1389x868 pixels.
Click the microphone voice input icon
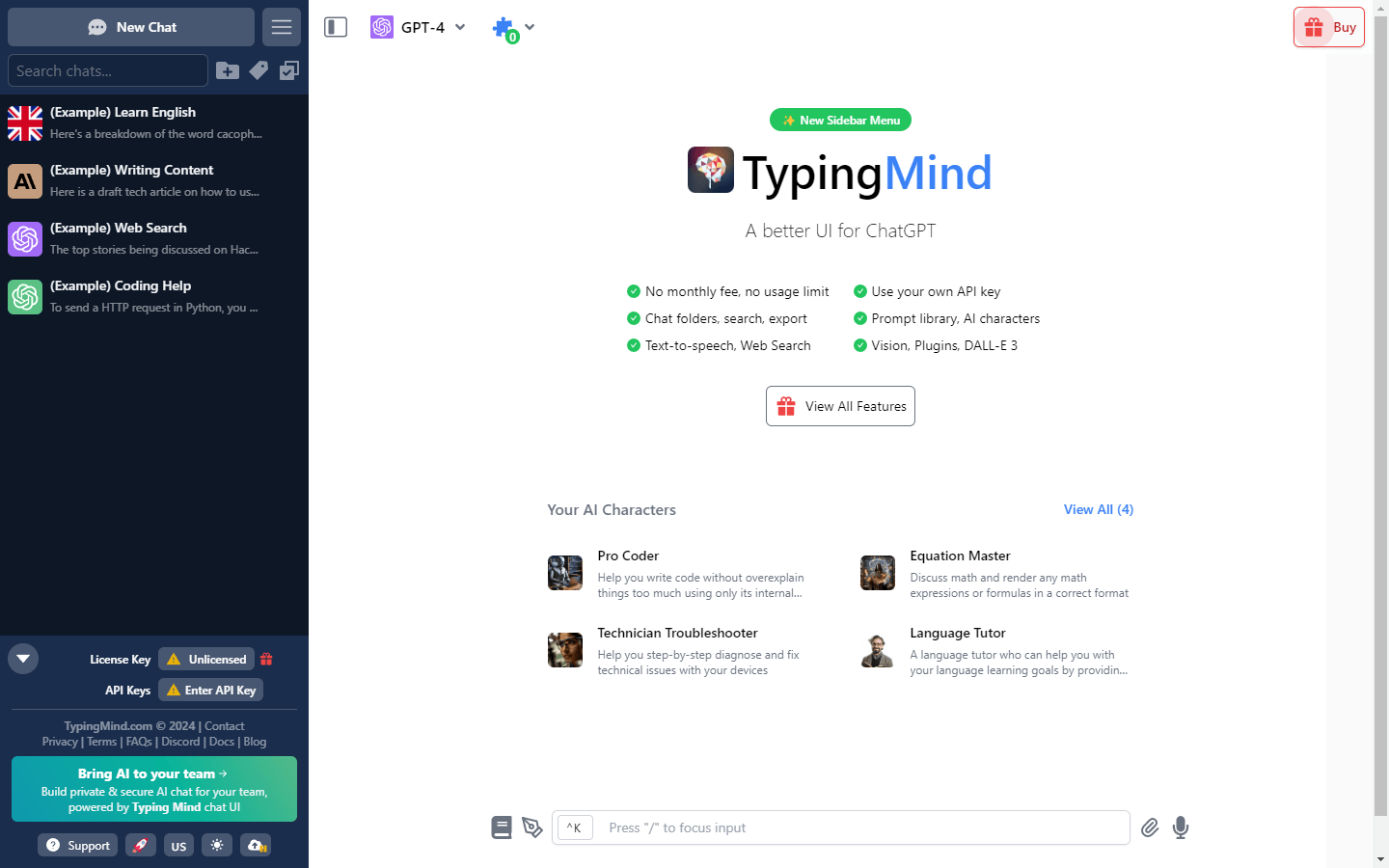coord(1181,827)
